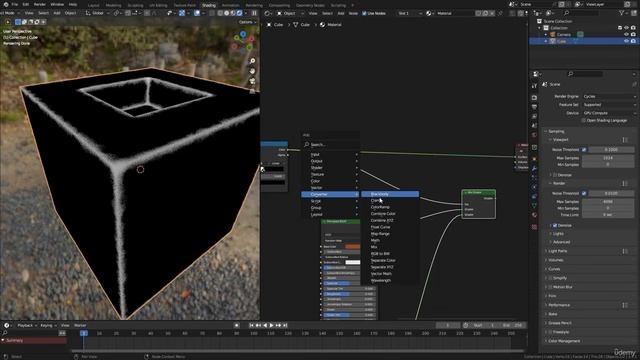Toggle Viewport Denoise checkbox
Screen dimensions: 640x360
tap(555, 175)
